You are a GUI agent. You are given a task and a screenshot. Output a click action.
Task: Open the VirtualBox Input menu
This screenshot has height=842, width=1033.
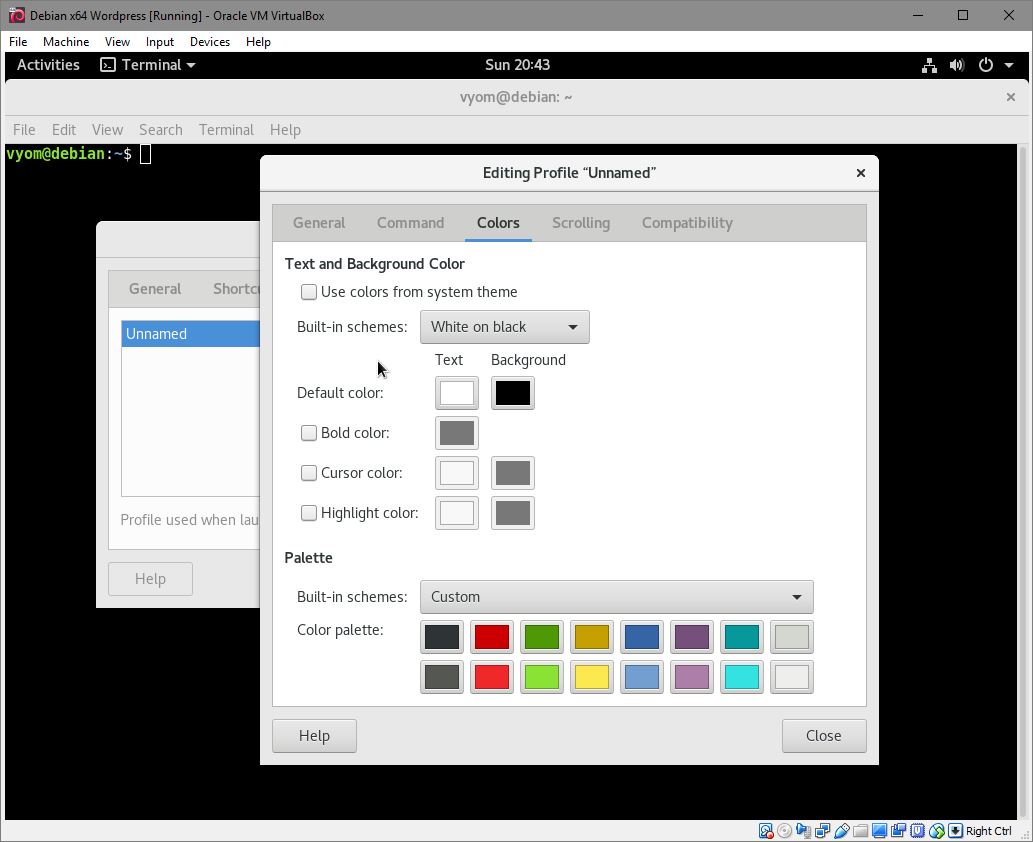click(x=159, y=42)
